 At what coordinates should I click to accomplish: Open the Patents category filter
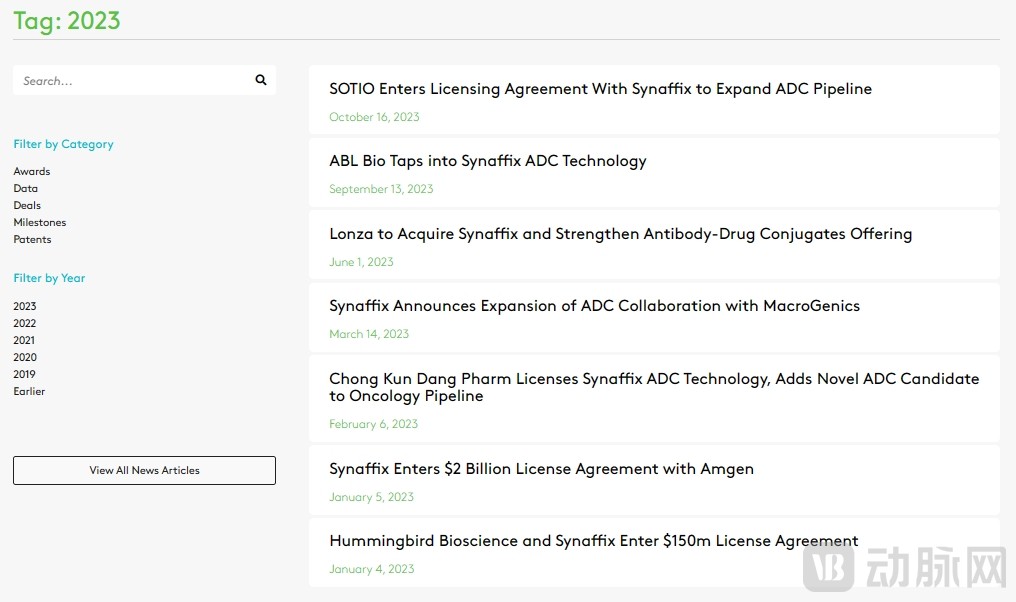[x=32, y=239]
